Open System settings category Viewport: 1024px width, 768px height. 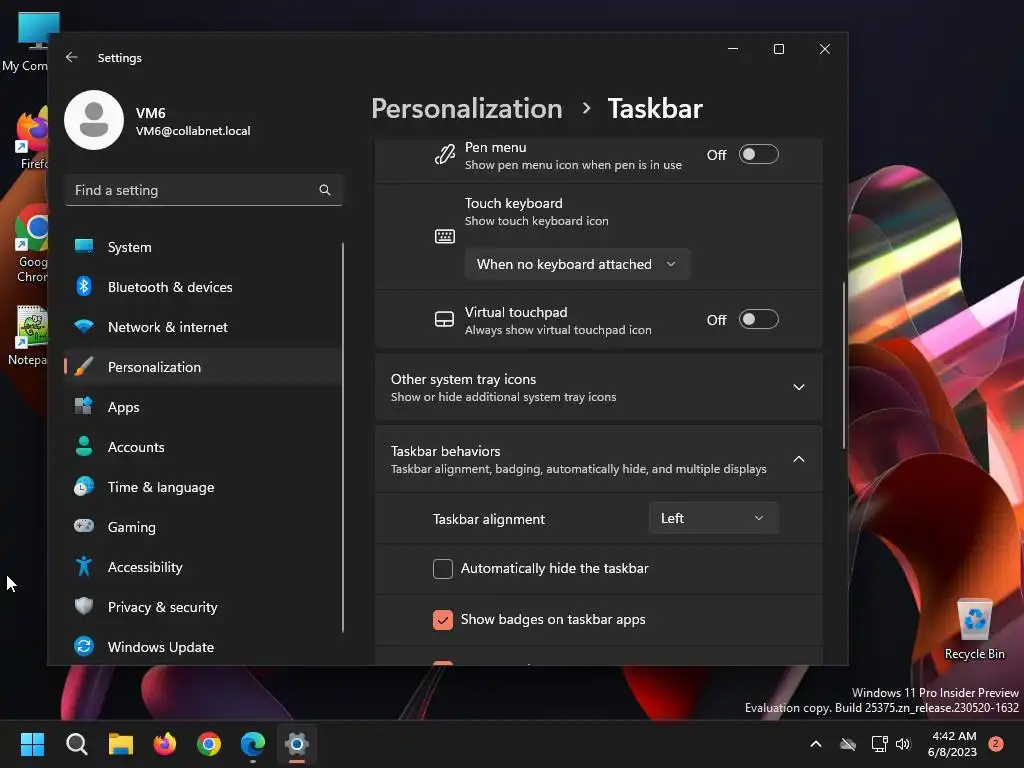[202, 247]
